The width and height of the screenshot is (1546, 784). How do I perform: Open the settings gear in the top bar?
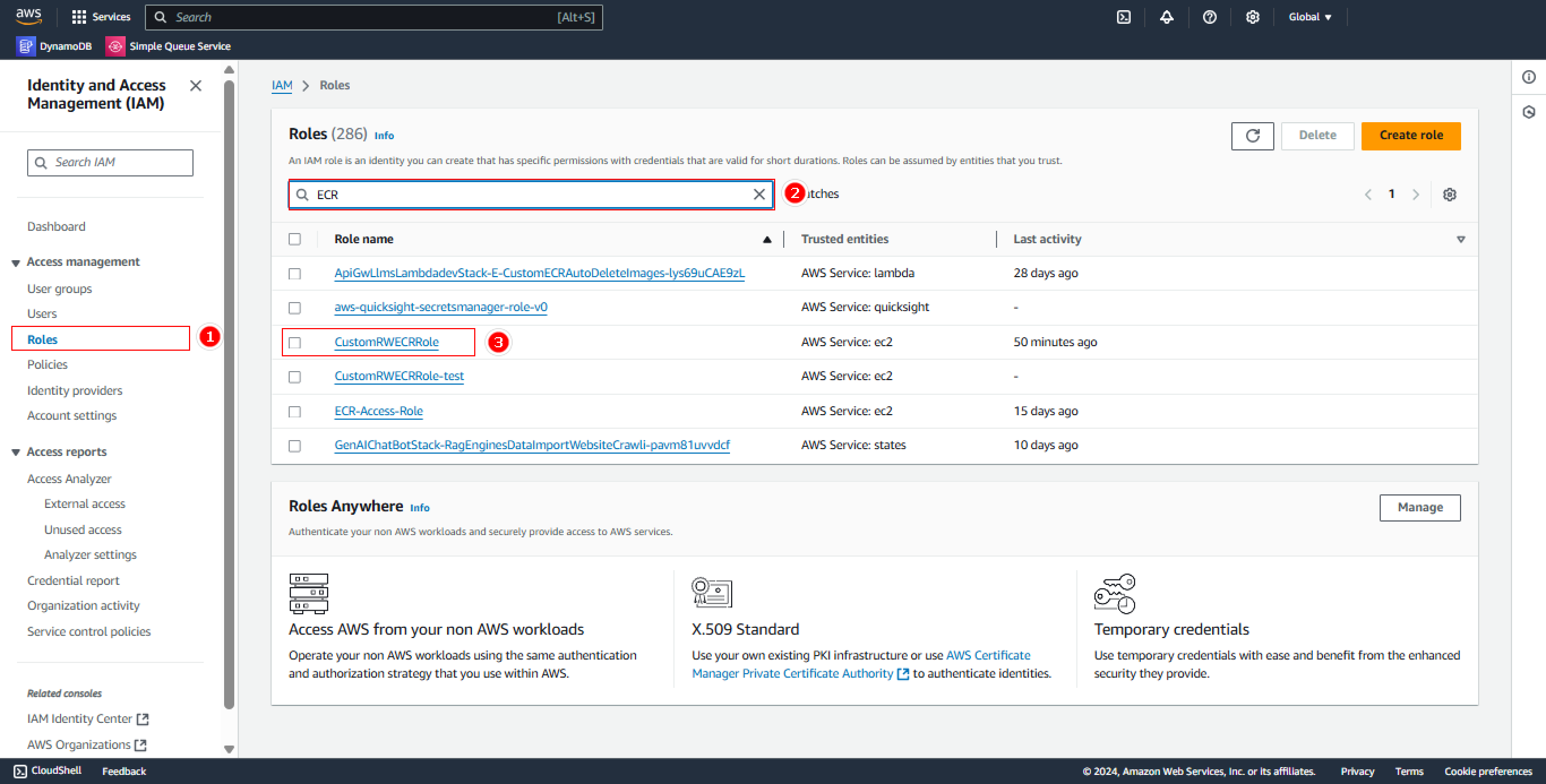coord(1252,17)
